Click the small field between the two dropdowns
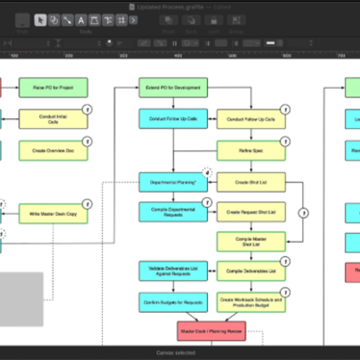 tap(221, 43)
